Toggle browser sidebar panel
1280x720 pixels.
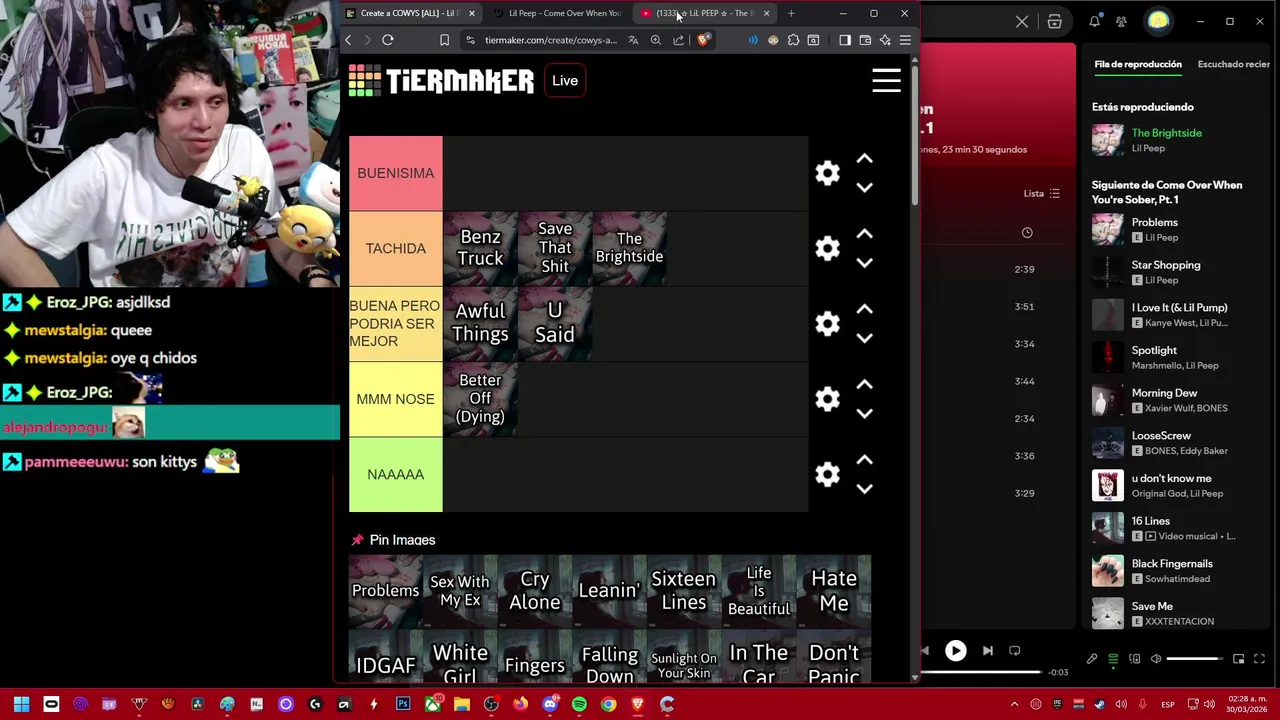(845, 40)
